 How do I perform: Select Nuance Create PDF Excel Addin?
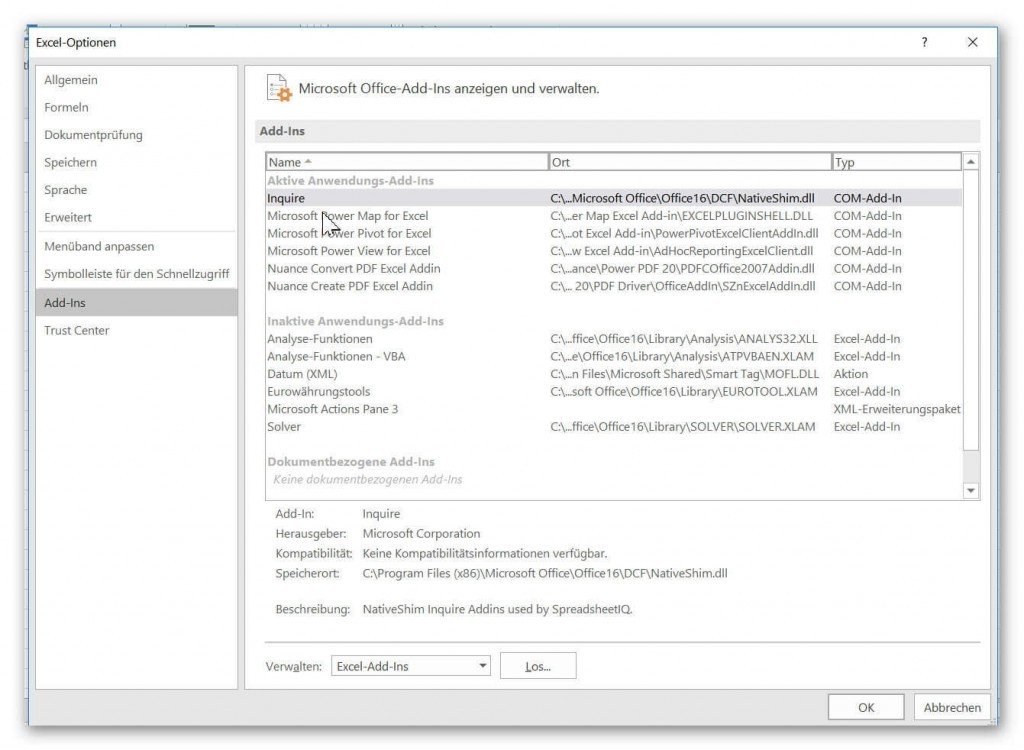pyautogui.click(x=614, y=286)
